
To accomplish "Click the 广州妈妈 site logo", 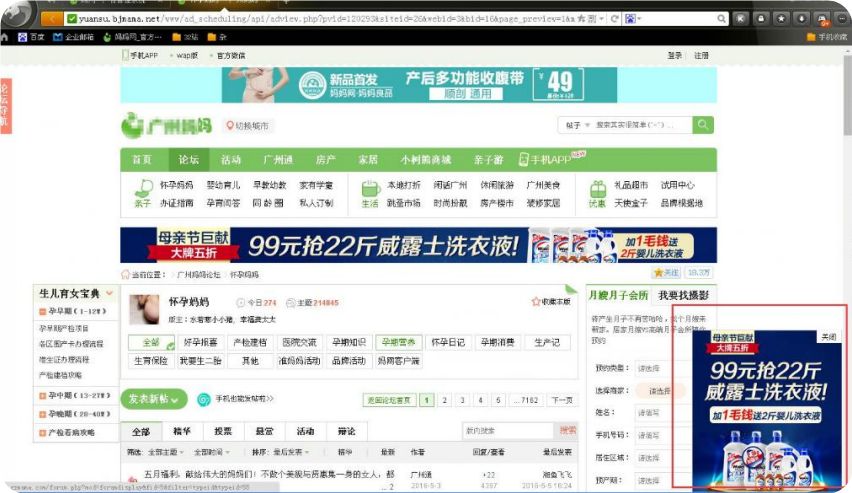I will pyautogui.click(x=166, y=126).
